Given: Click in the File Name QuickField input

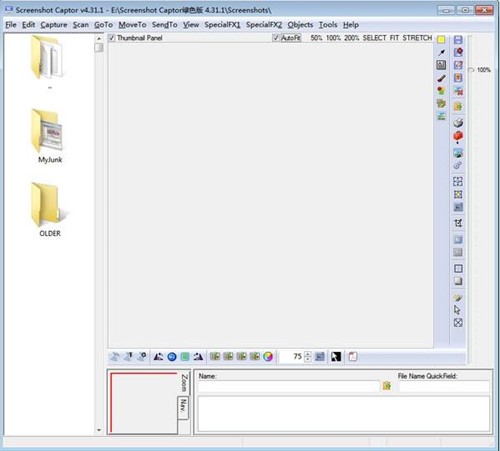Looking at the screenshot, I should click(444, 386).
